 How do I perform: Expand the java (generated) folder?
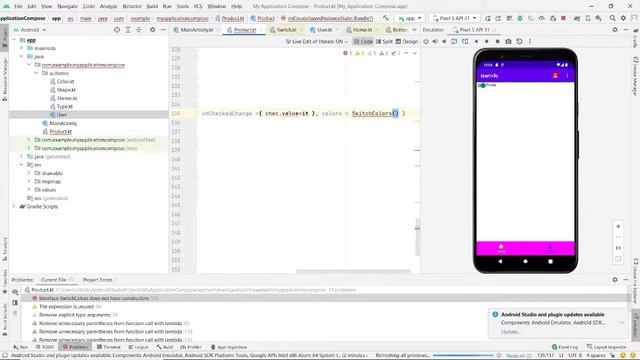click(x=22, y=156)
